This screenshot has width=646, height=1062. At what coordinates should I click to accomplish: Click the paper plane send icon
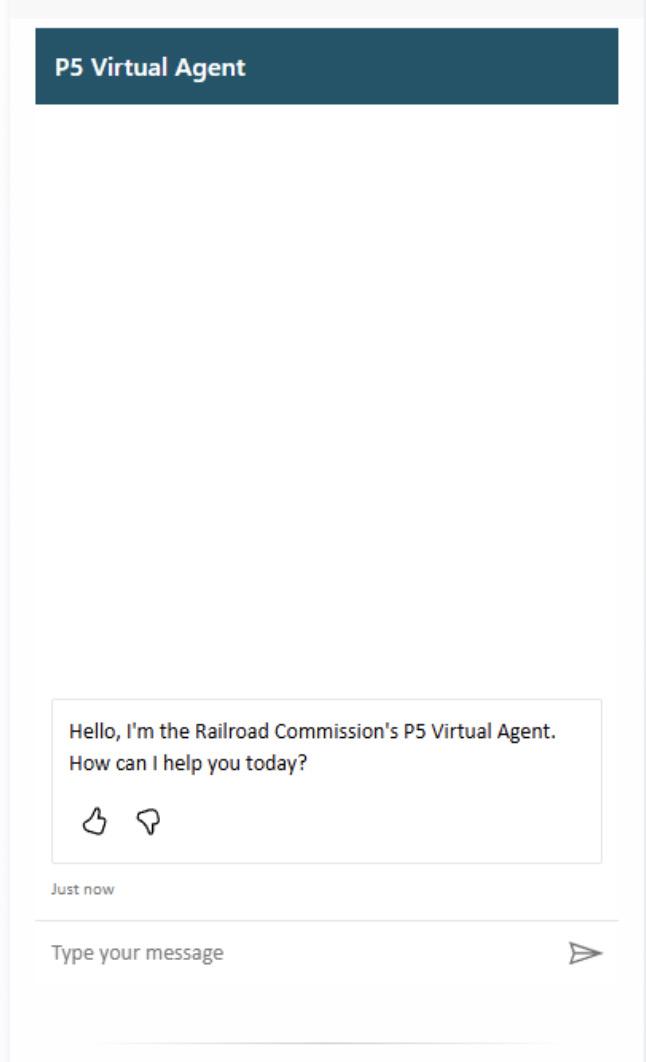[x=585, y=953]
